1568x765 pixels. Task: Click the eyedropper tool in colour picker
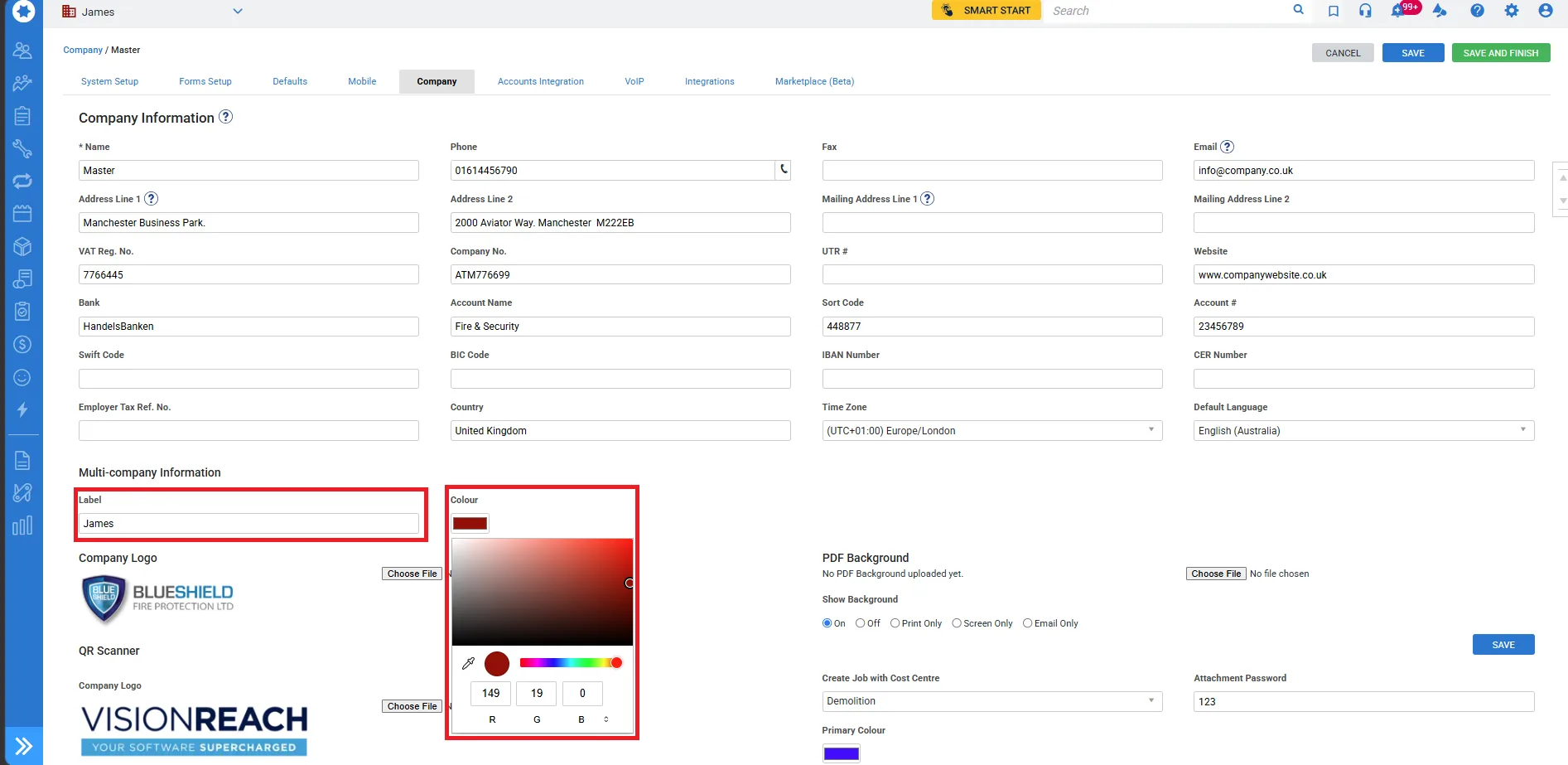tap(468, 663)
